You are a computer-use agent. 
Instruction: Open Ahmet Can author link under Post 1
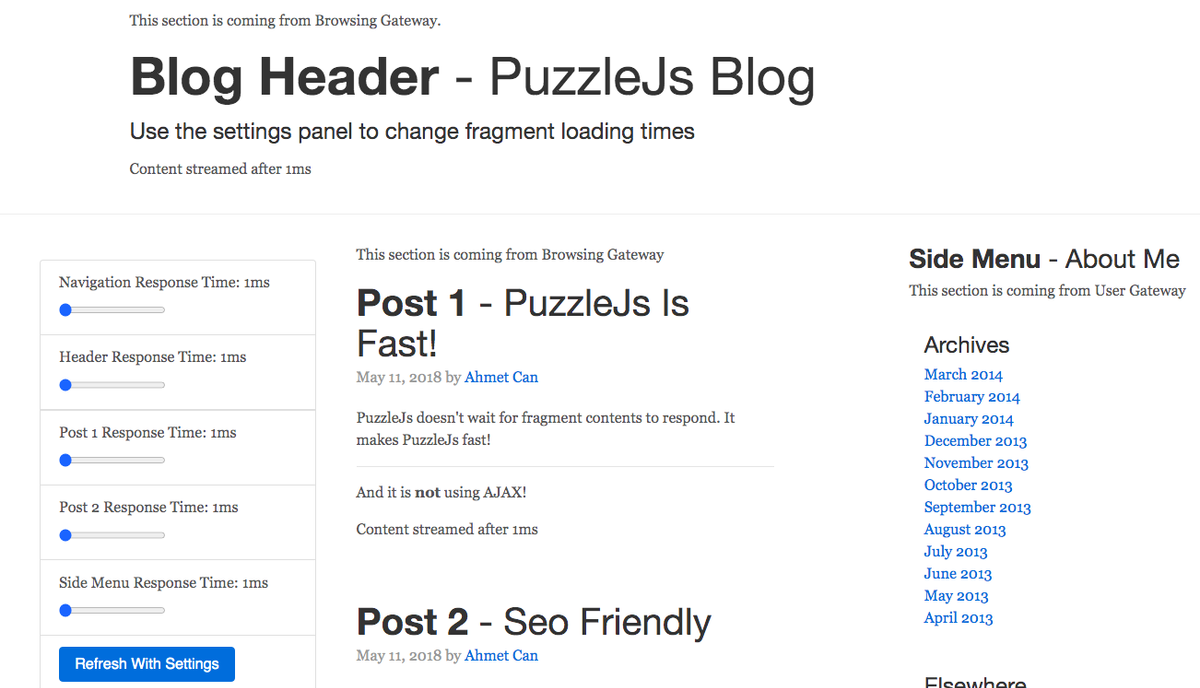[501, 378]
